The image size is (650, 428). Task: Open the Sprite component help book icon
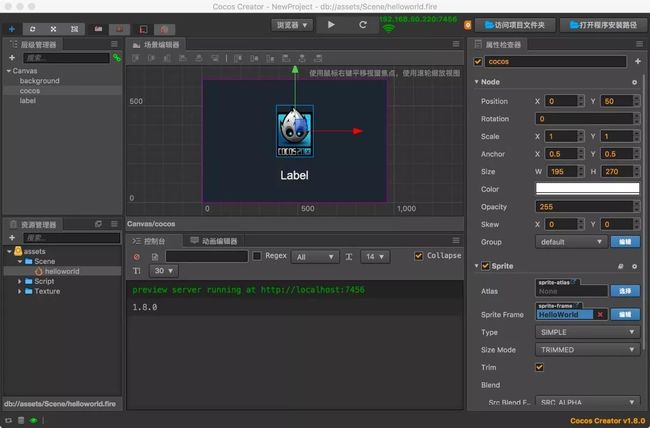coord(620,266)
